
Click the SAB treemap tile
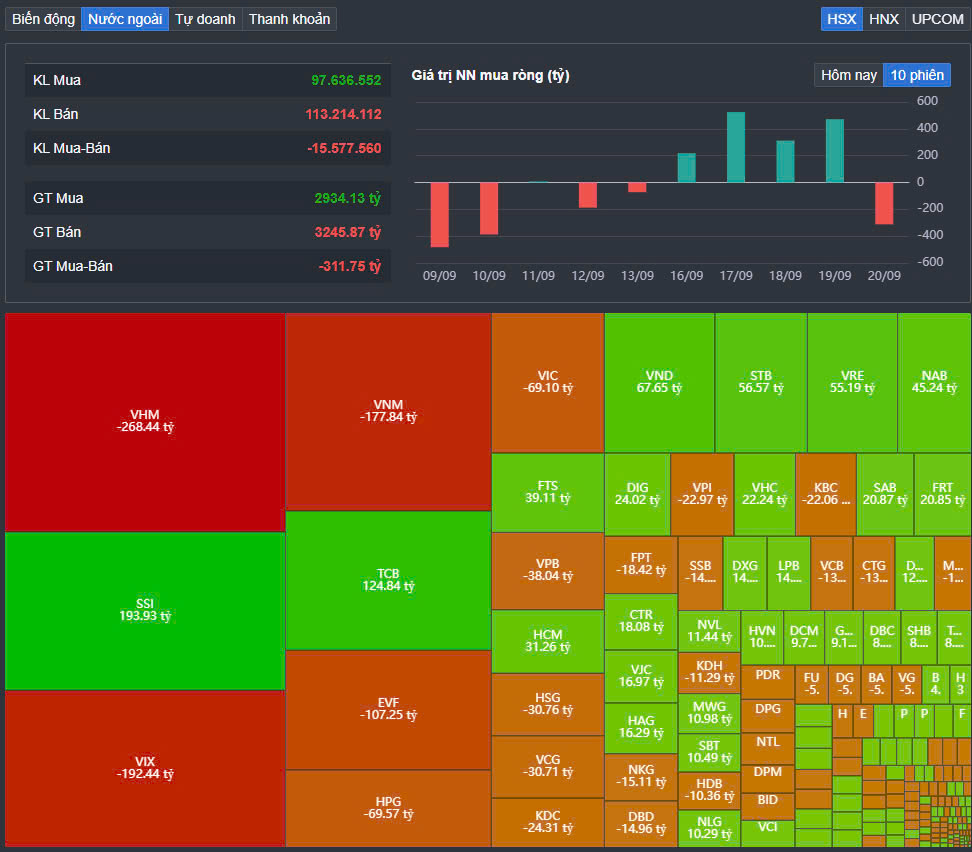(x=885, y=494)
